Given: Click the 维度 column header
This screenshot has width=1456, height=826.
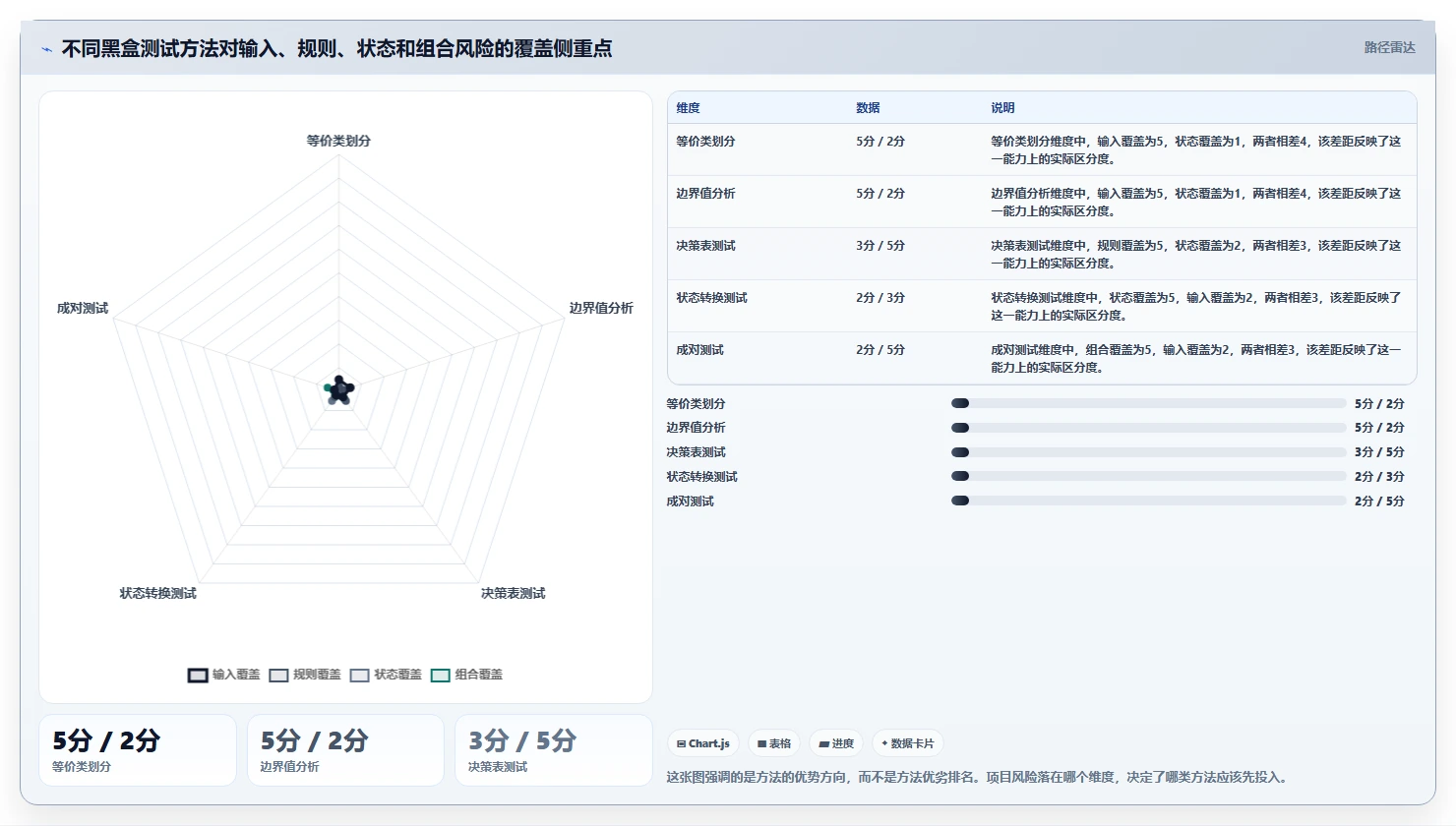Looking at the screenshot, I should (688, 108).
